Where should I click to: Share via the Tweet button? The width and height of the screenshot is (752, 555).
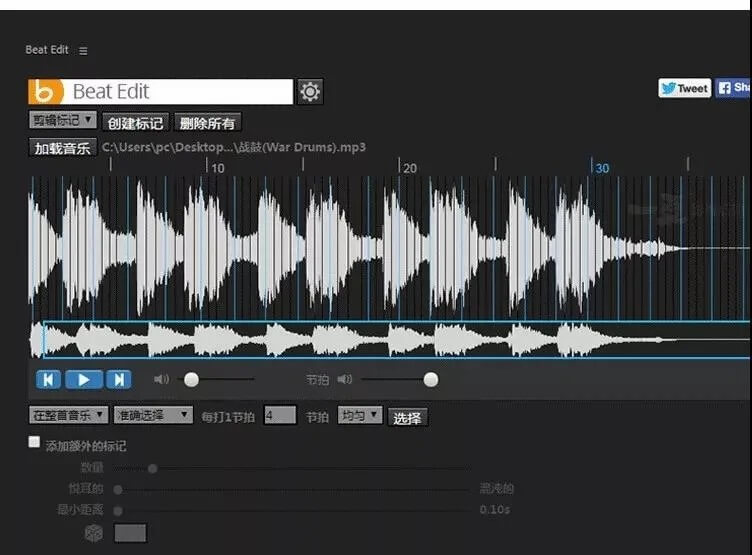684,88
